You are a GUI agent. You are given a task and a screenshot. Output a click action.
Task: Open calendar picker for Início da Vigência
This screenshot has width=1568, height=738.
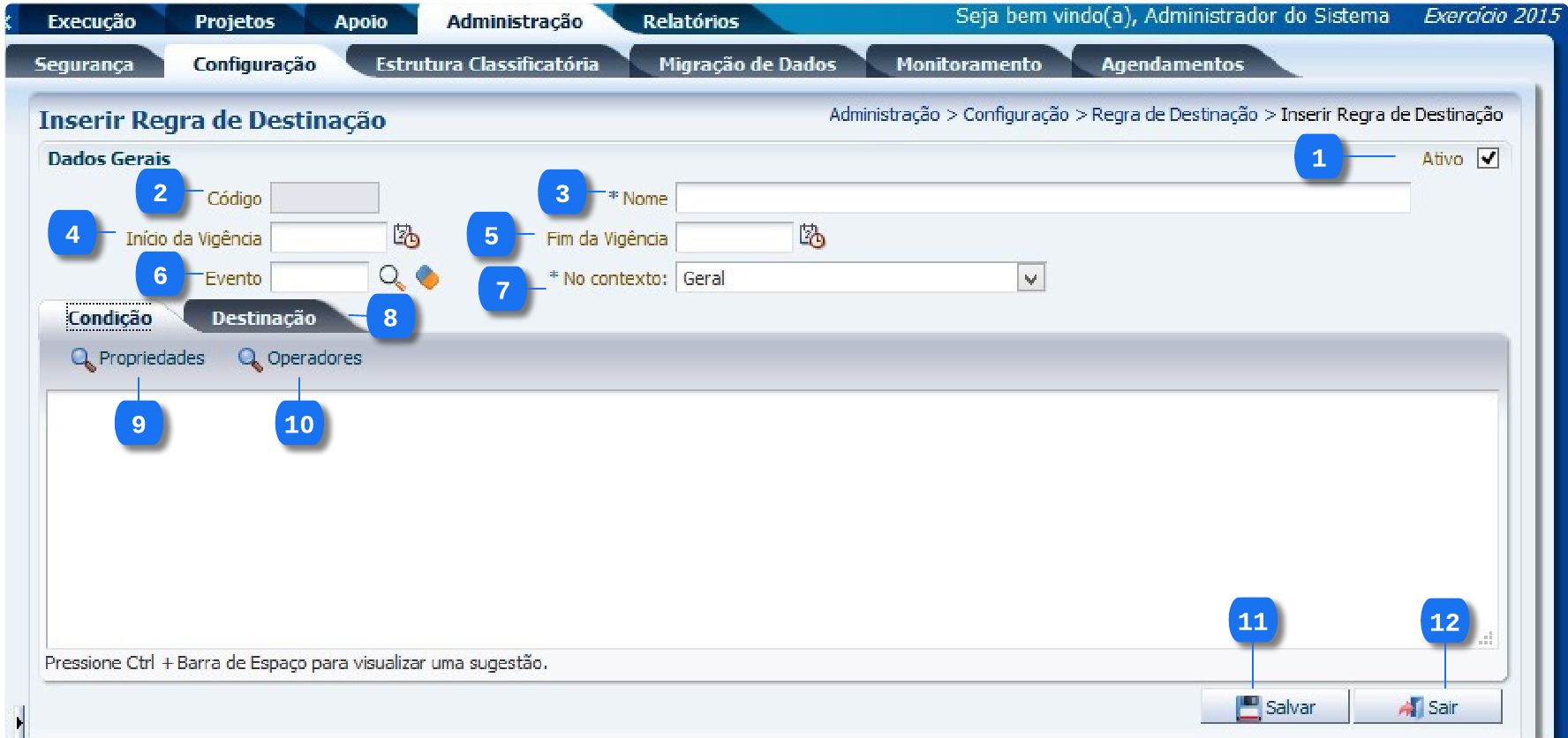406,237
